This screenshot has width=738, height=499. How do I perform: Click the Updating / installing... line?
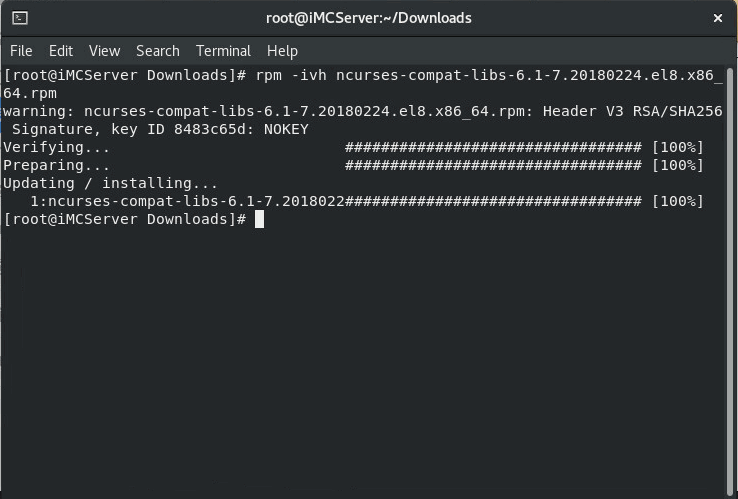[x=110, y=183]
